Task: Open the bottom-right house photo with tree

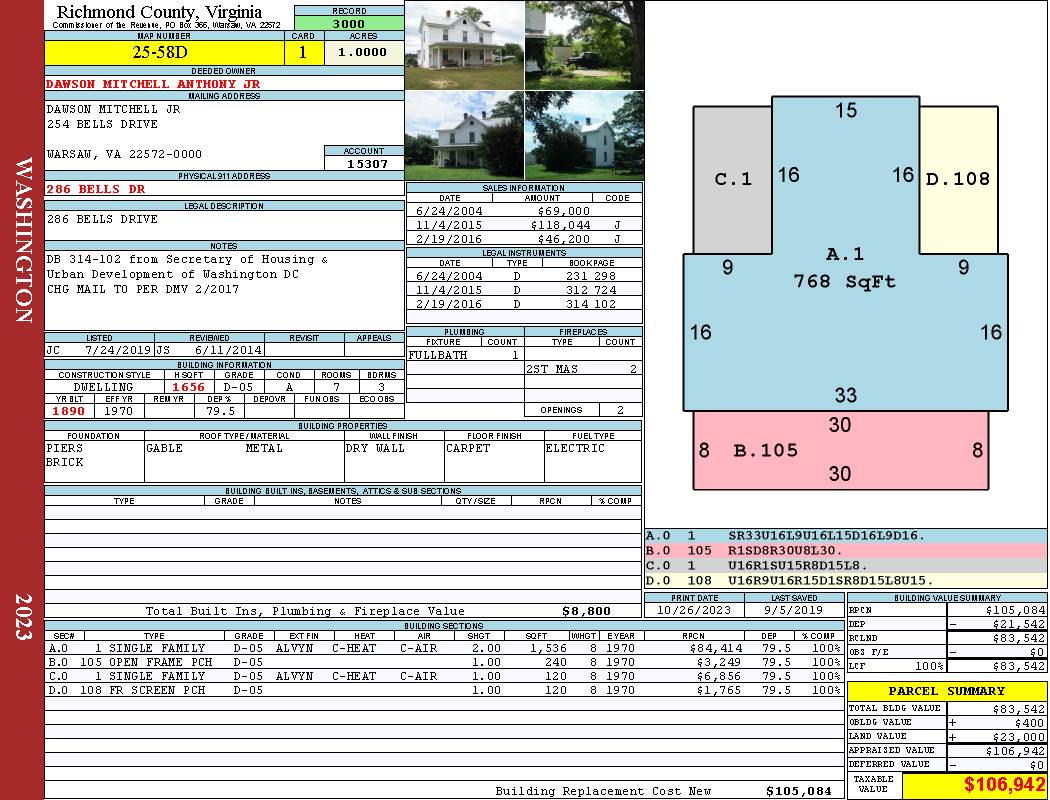Action: [x=585, y=135]
